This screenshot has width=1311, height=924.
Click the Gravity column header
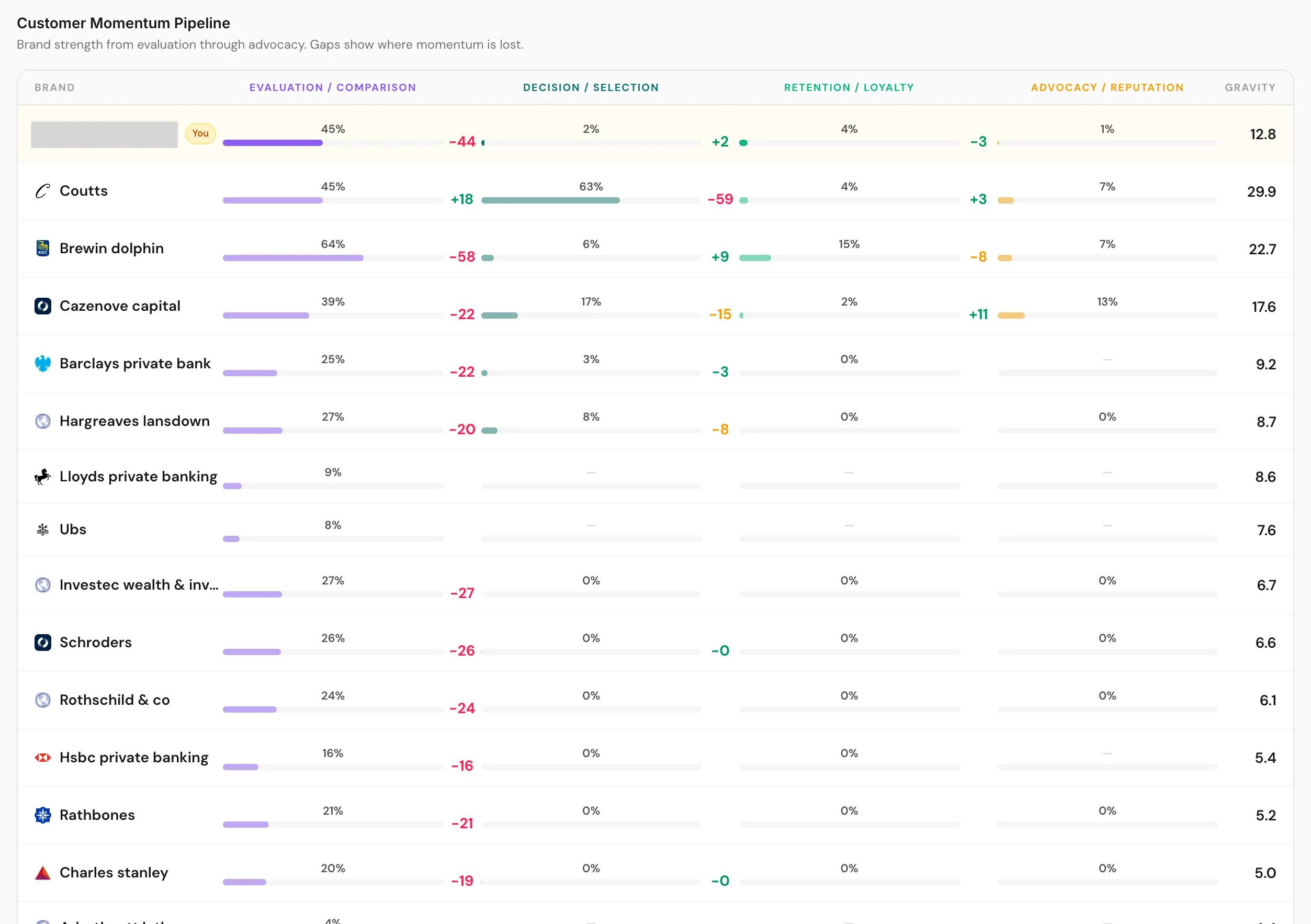[x=1250, y=87]
